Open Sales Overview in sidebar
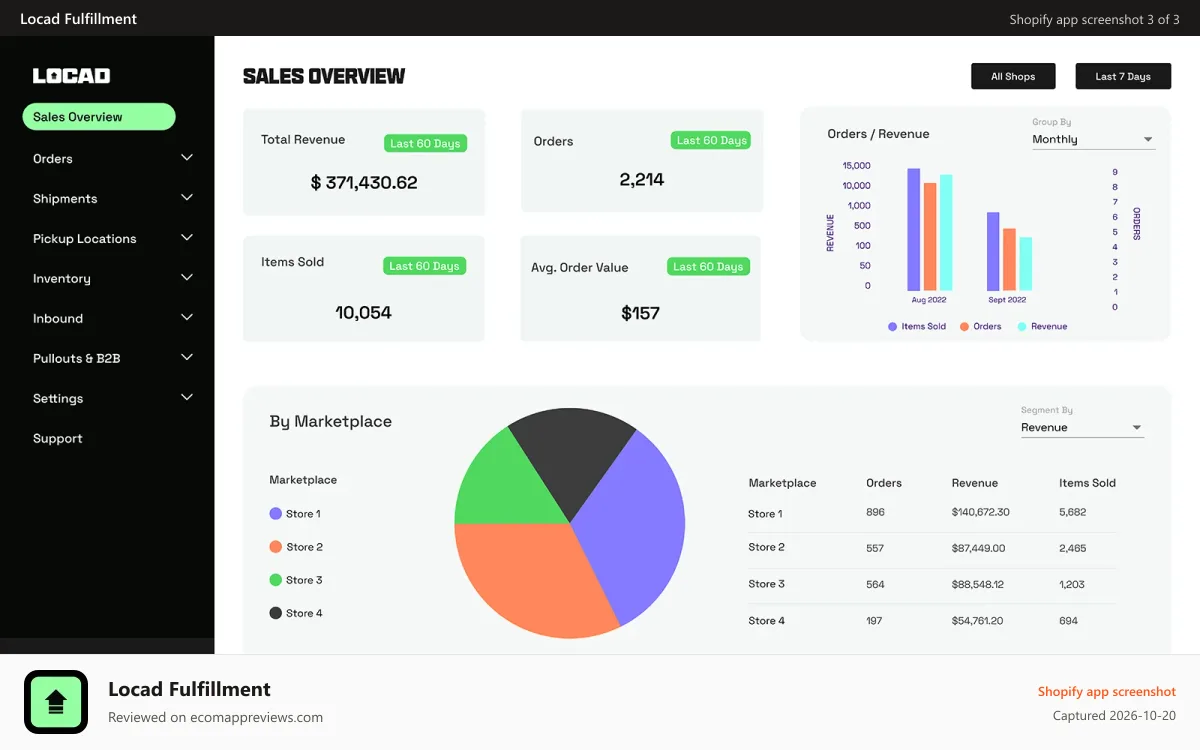Viewport: 1200px width, 750px height. click(99, 117)
